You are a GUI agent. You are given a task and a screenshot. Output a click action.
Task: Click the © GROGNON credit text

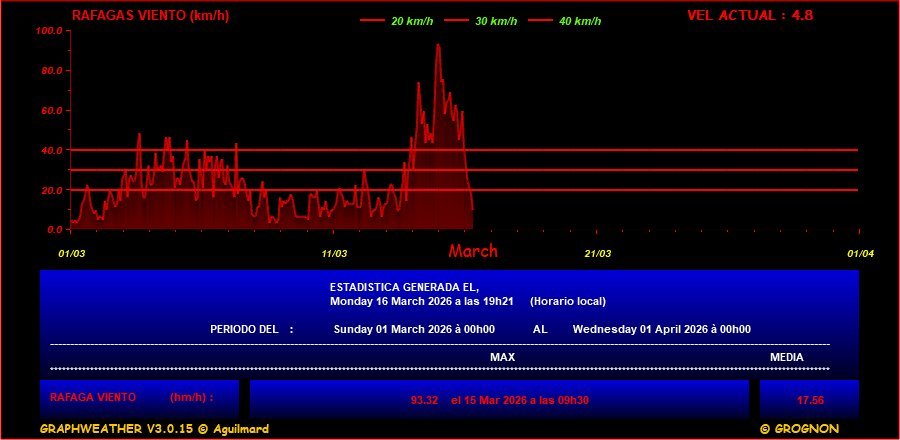point(798,429)
